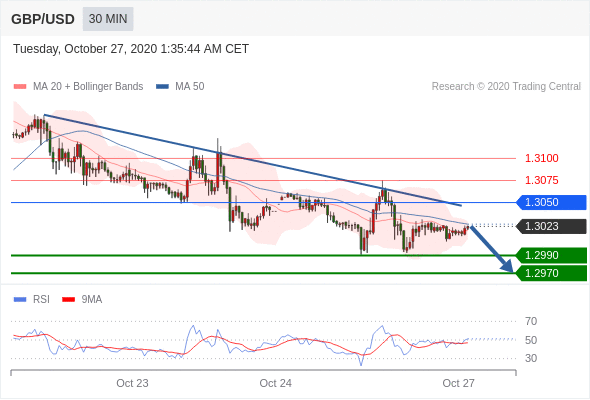
Task: Toggle the RSI legend entry
Action: tap(32, 300)
